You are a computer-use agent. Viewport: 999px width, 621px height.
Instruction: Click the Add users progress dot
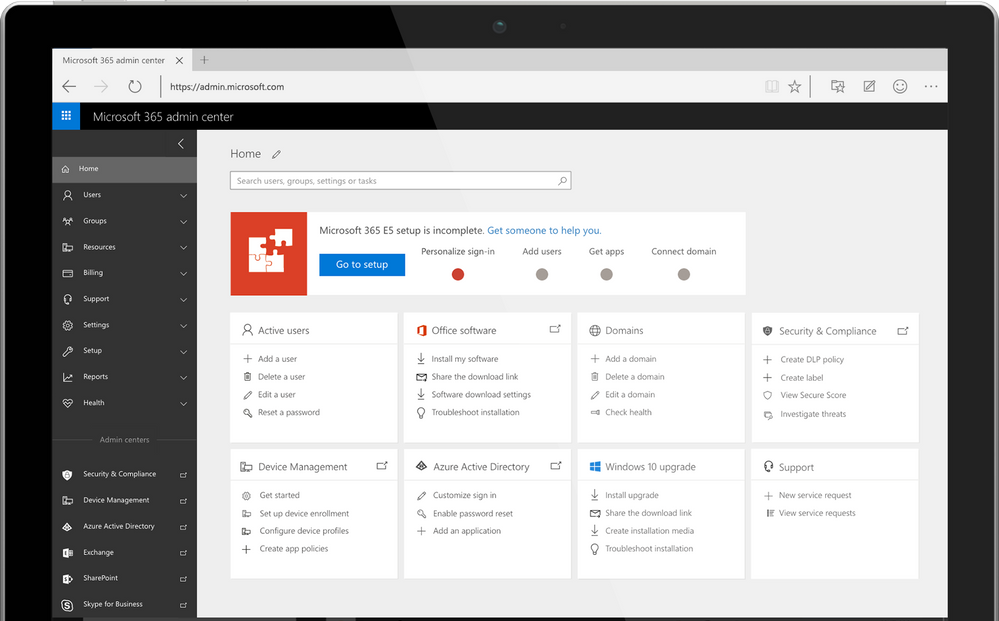pyautogui.click(x=542, y=275)
